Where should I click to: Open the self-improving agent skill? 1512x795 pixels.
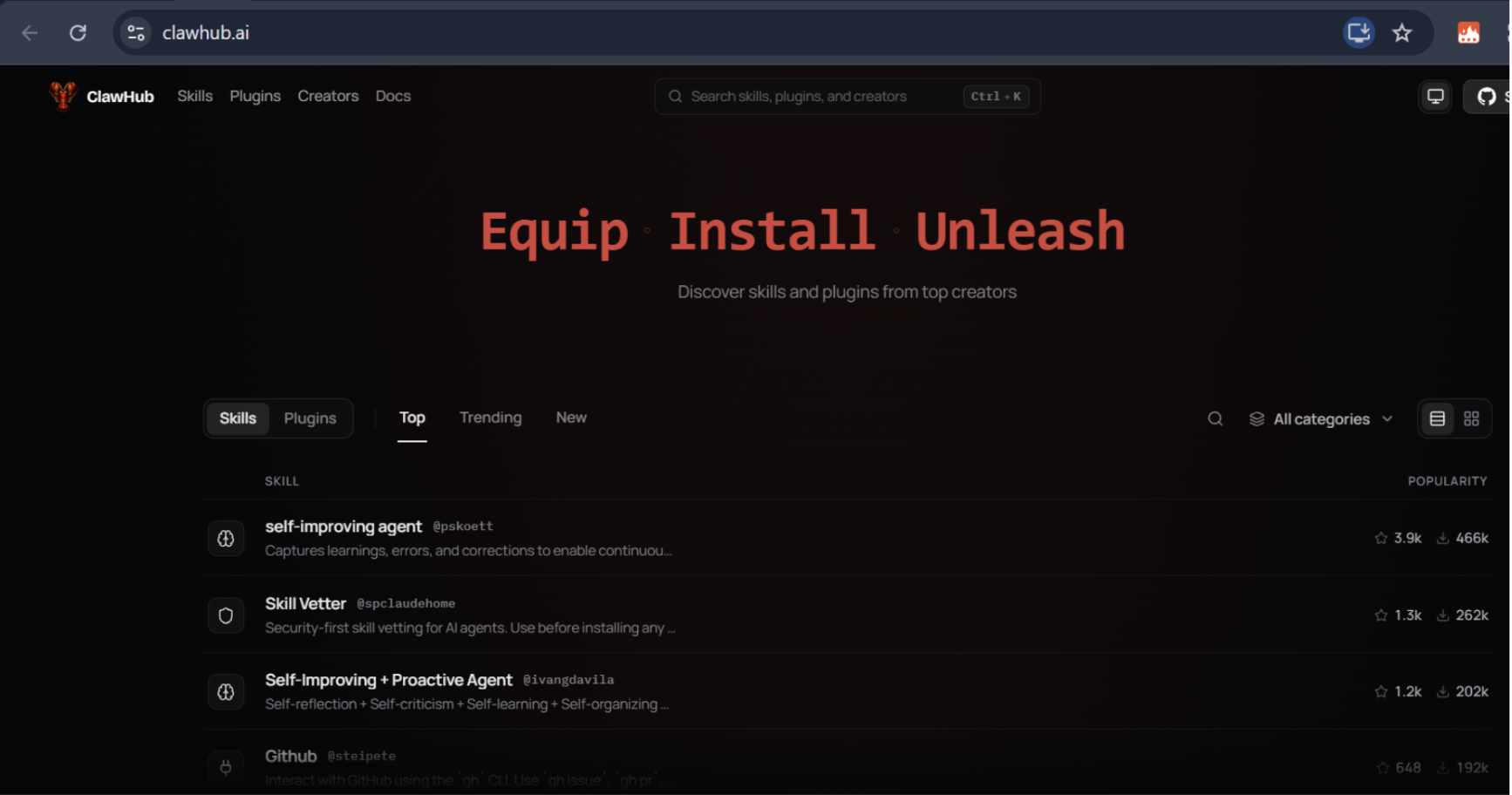pos(344,527)
